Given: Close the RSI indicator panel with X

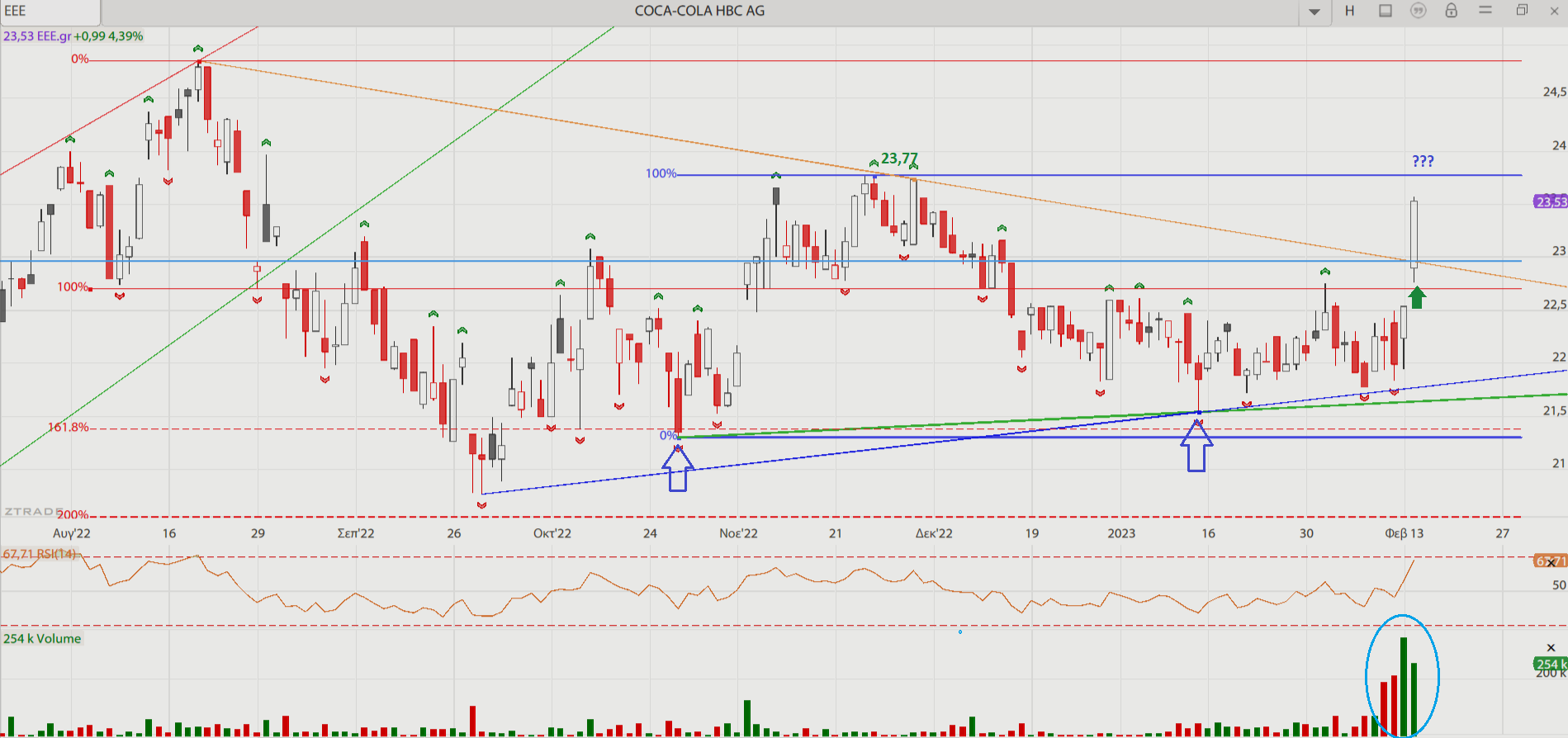Looking at the screenshot, I should click(x=1551, y=561).
